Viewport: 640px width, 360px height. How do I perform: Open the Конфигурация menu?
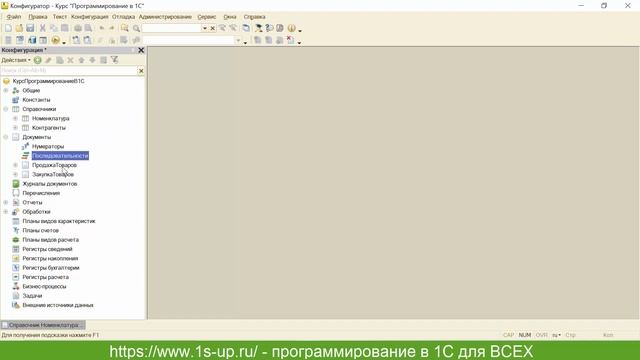[x=89, y=17]
